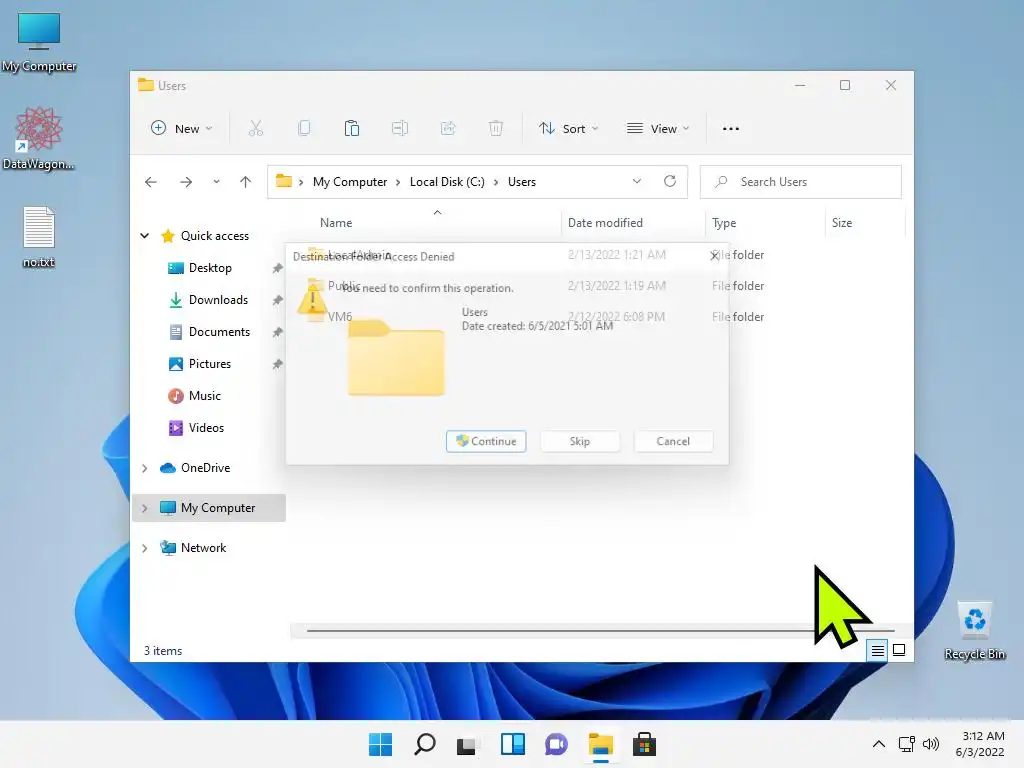Open Widgets panel on taskbar
The width and height of the screenshot is (1024, 768).
tap(513, 744)
